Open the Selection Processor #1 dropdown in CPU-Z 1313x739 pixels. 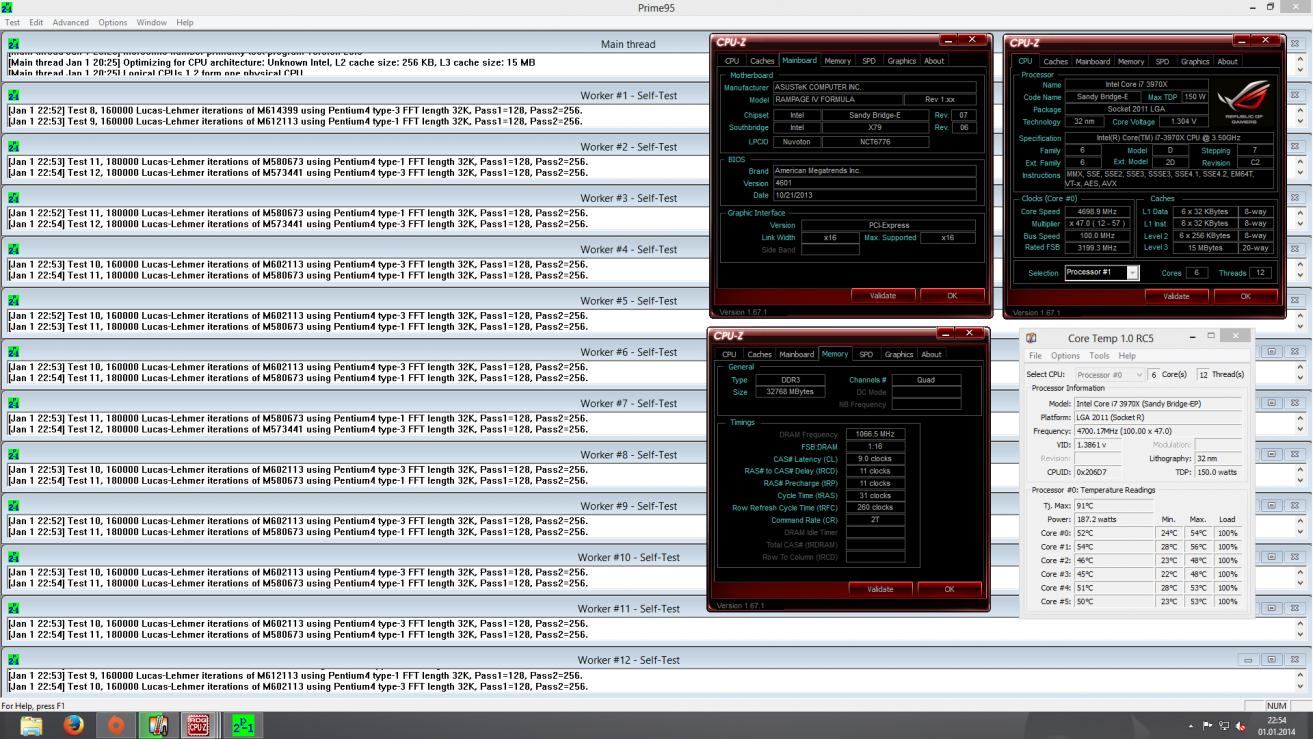click(x=1132, y=273)
